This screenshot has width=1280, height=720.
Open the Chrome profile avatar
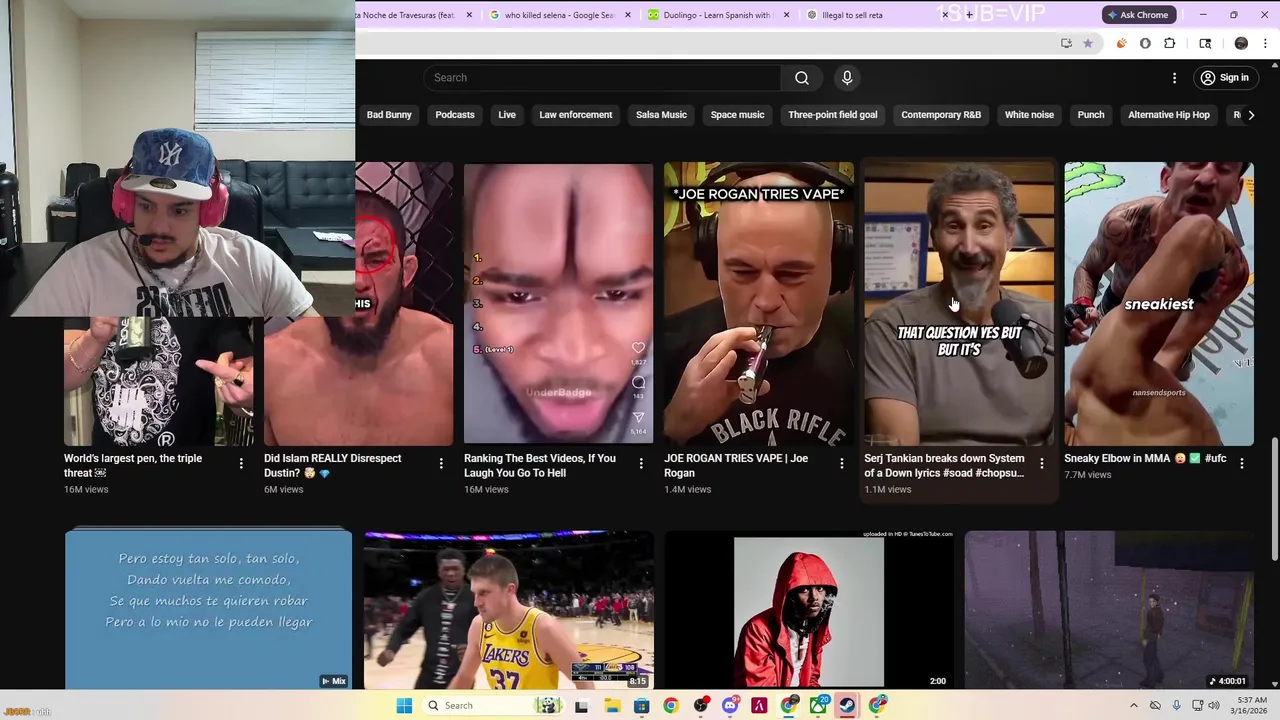[1241, 43]
